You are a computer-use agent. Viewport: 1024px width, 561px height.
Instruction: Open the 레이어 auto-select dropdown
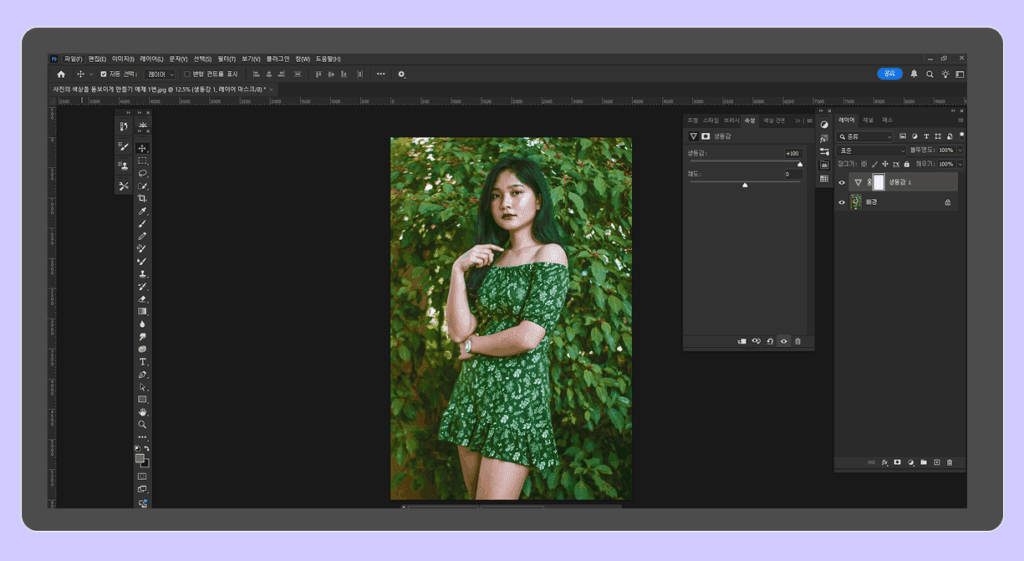pos(160,74)
